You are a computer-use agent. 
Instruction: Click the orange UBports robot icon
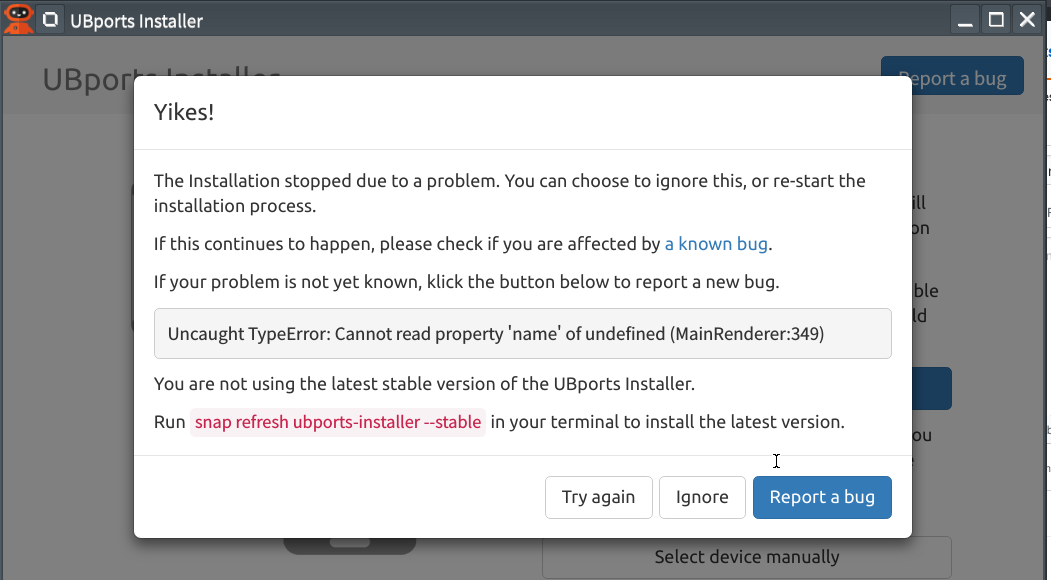[x=17, y=18]
